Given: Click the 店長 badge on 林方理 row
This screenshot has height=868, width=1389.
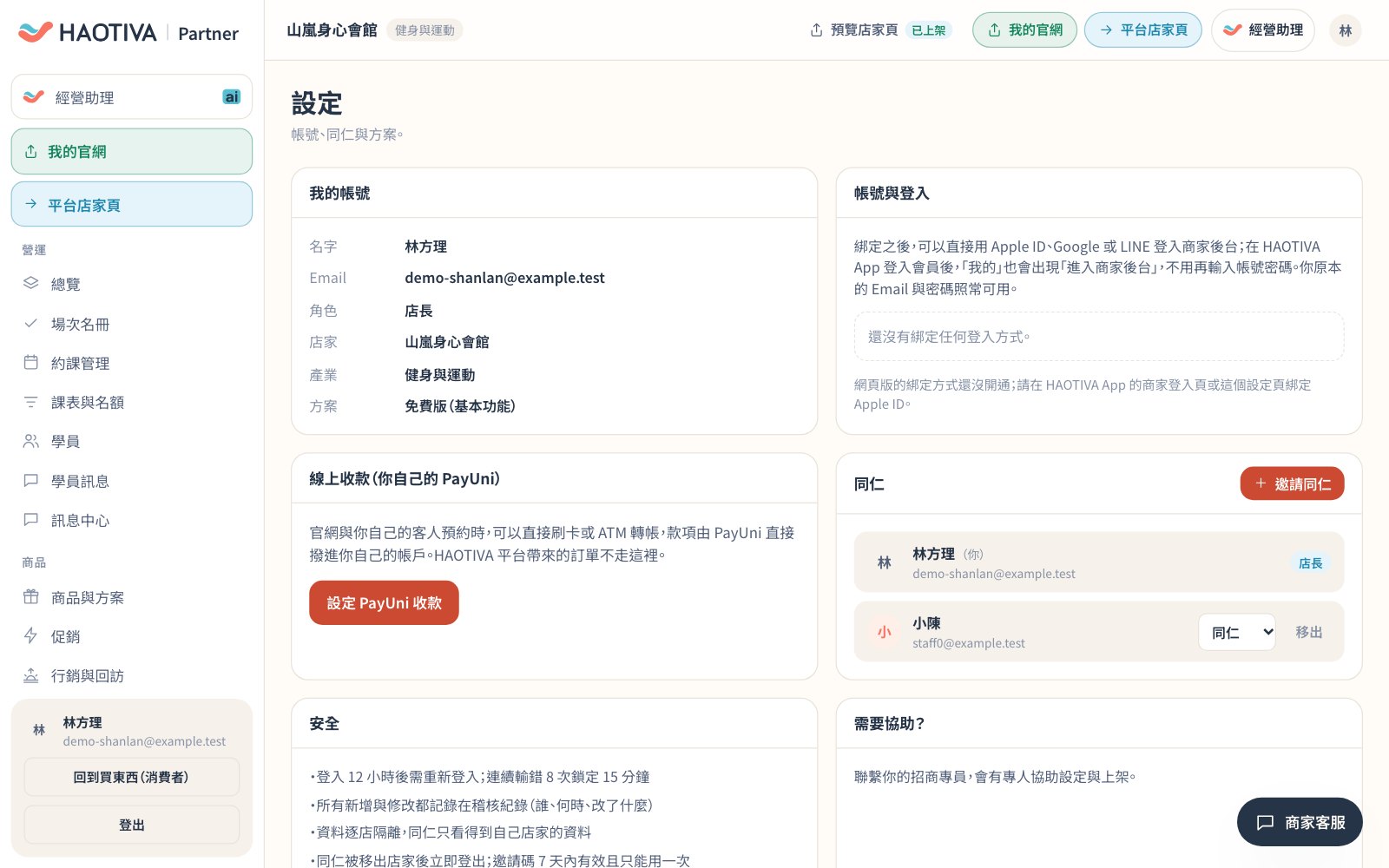Looking at the screenshot, I should [1311, 563].
